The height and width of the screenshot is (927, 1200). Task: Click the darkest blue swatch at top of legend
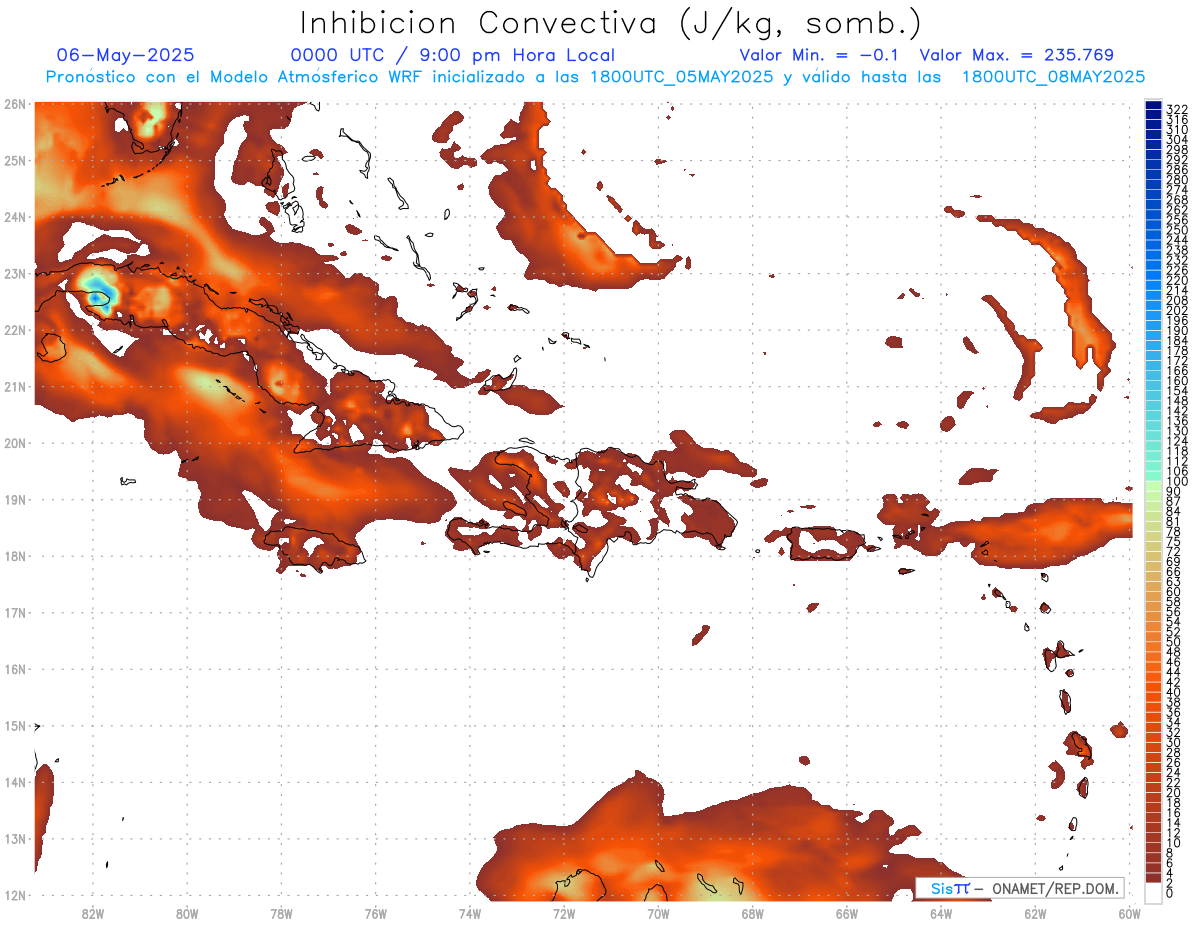pos(1153,105)
